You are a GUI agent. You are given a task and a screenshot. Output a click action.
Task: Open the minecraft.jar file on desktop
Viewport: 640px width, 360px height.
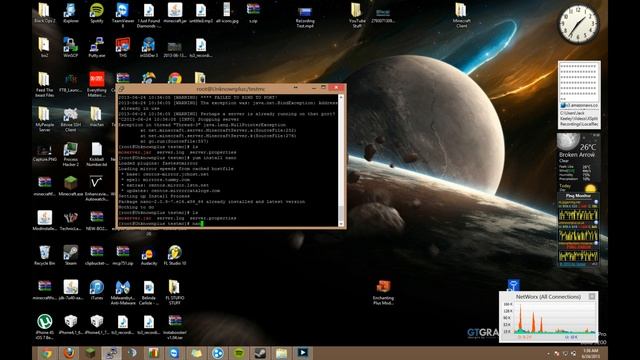tap(175, 13)
